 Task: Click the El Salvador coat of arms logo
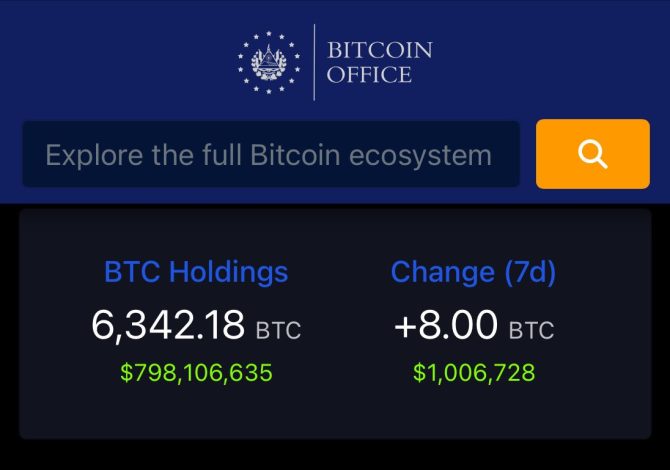click(x=268, y=62)
